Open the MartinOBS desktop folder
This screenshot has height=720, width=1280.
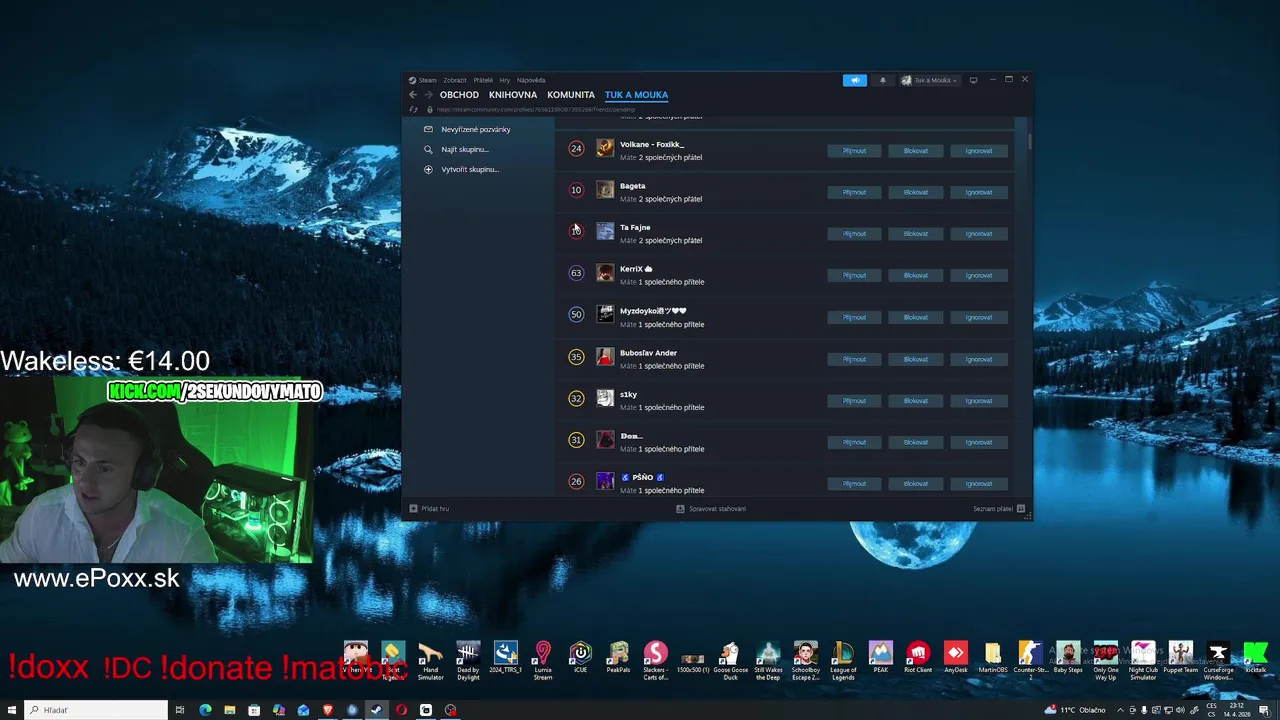(993, 659)
